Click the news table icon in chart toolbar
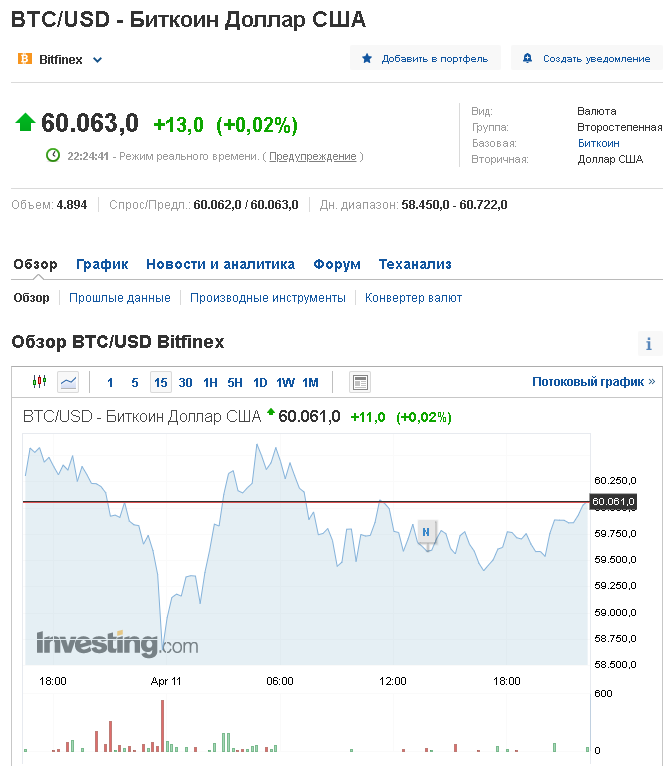Viewport: 668px width, 766px height. click(x=360, y=382)
